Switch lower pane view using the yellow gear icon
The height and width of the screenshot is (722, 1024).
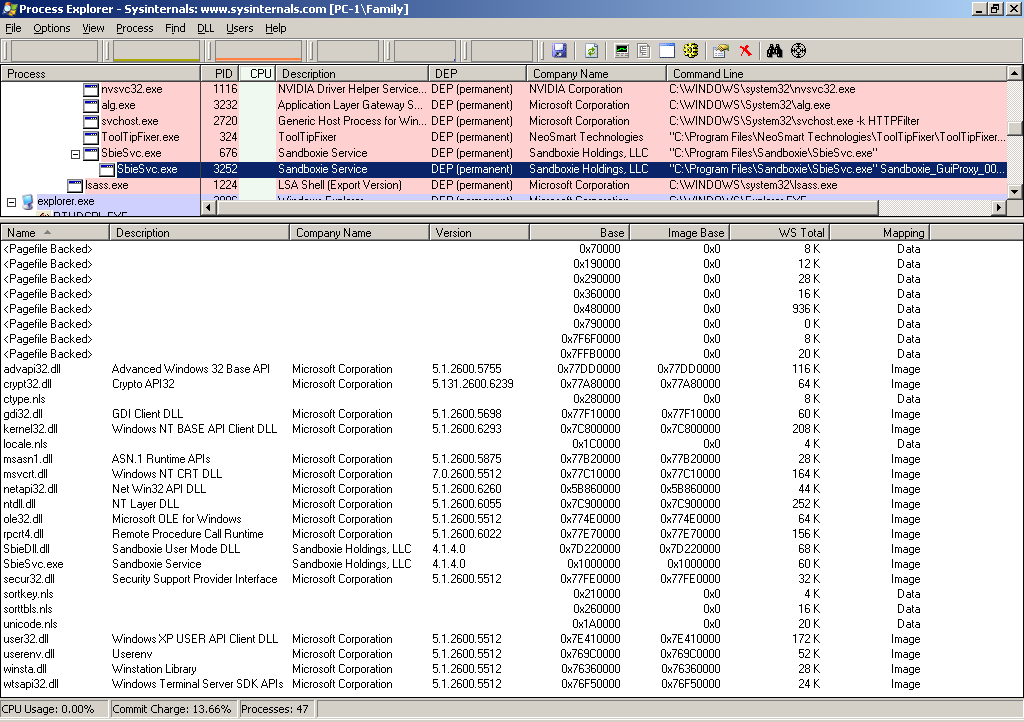[690, 51]
